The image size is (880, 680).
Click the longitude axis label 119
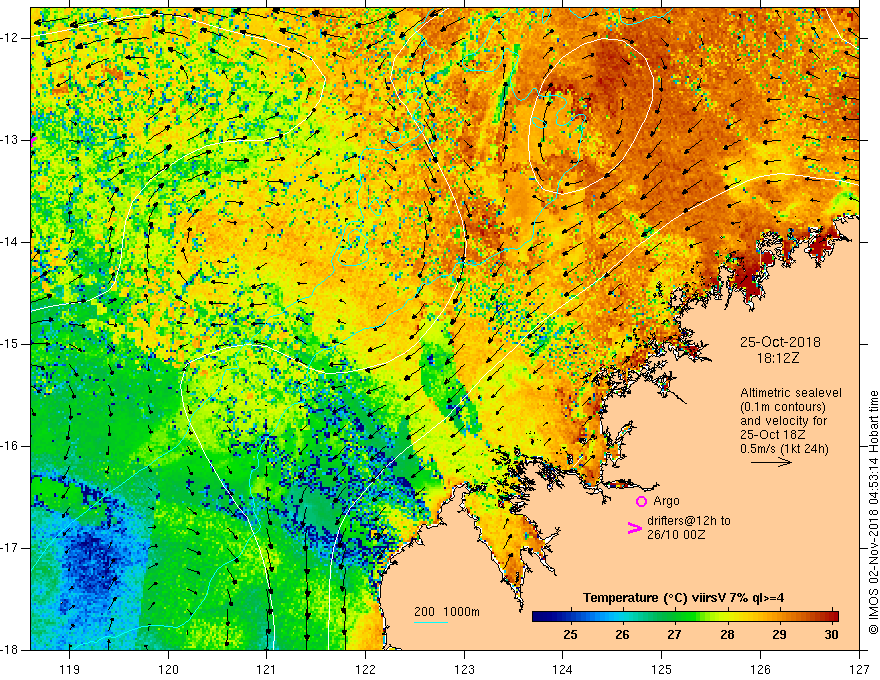pos(70,669)
